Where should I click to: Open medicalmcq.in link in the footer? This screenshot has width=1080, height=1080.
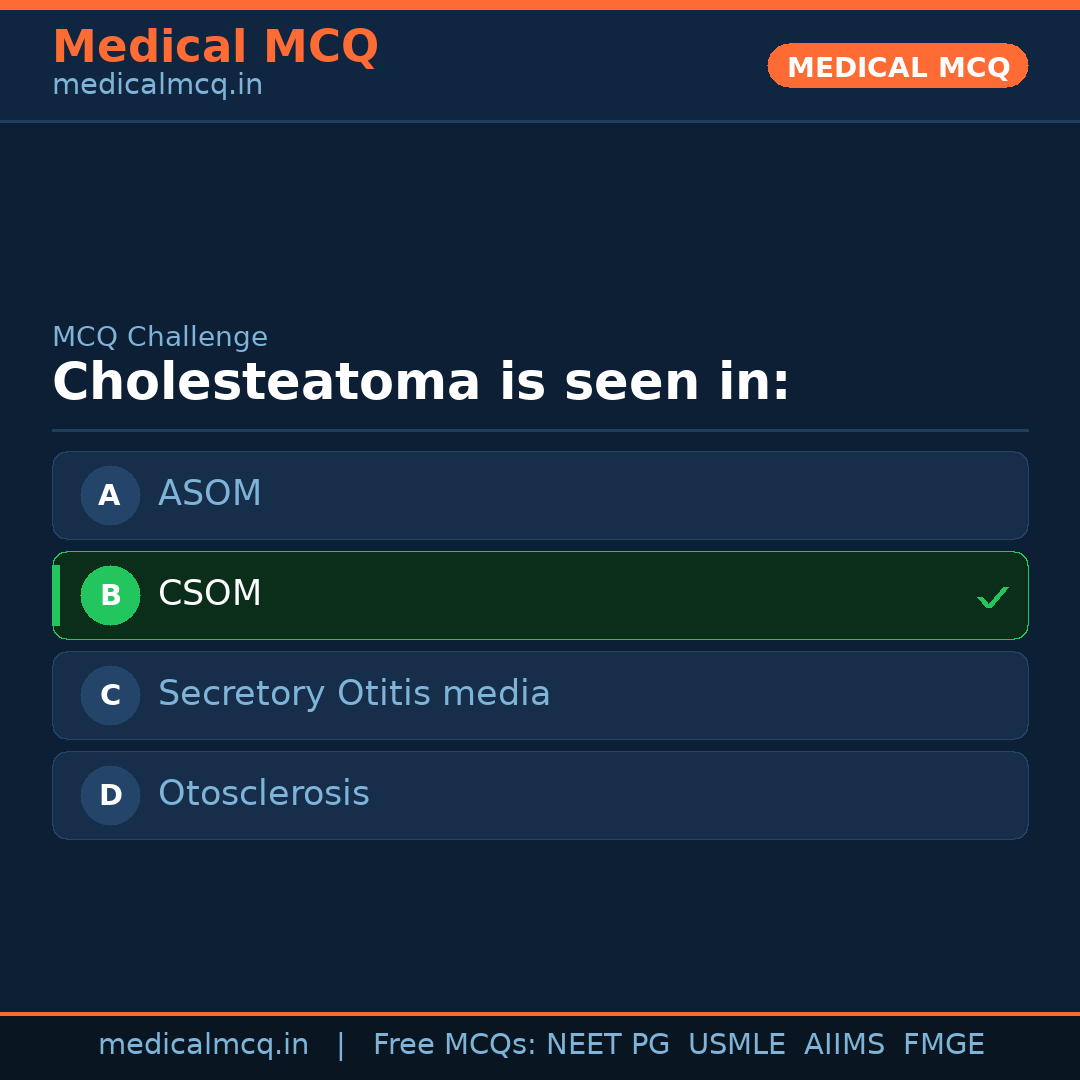pos(203,1045)
